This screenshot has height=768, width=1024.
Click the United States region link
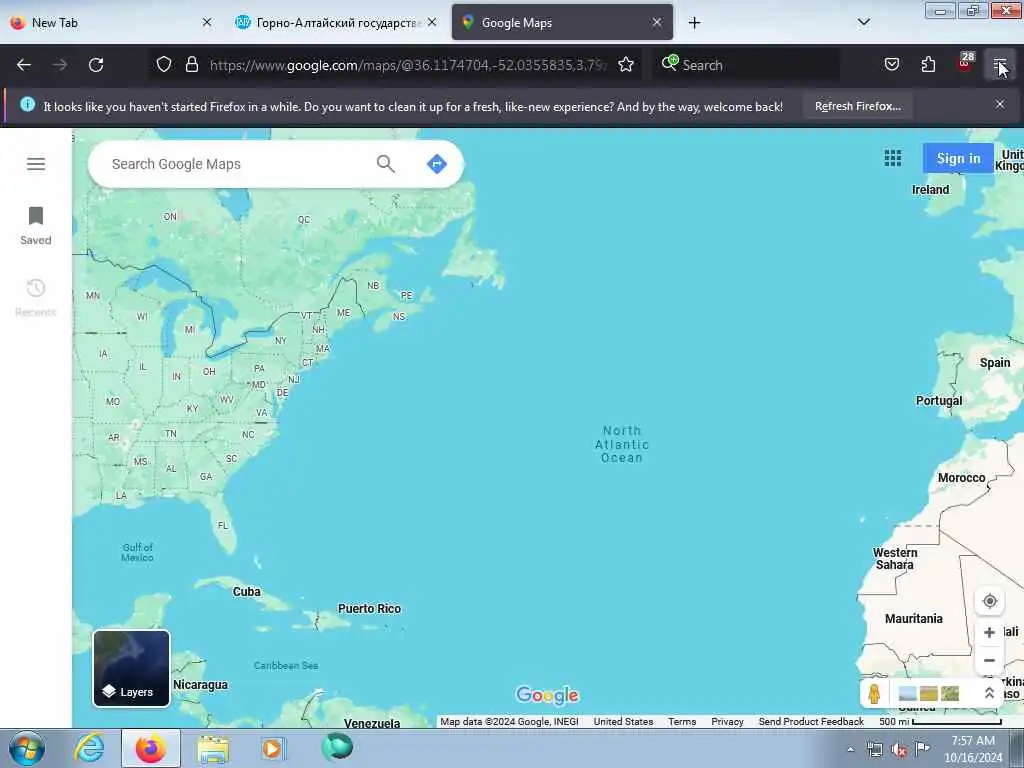pyautogui.click(x=623, y=722)
